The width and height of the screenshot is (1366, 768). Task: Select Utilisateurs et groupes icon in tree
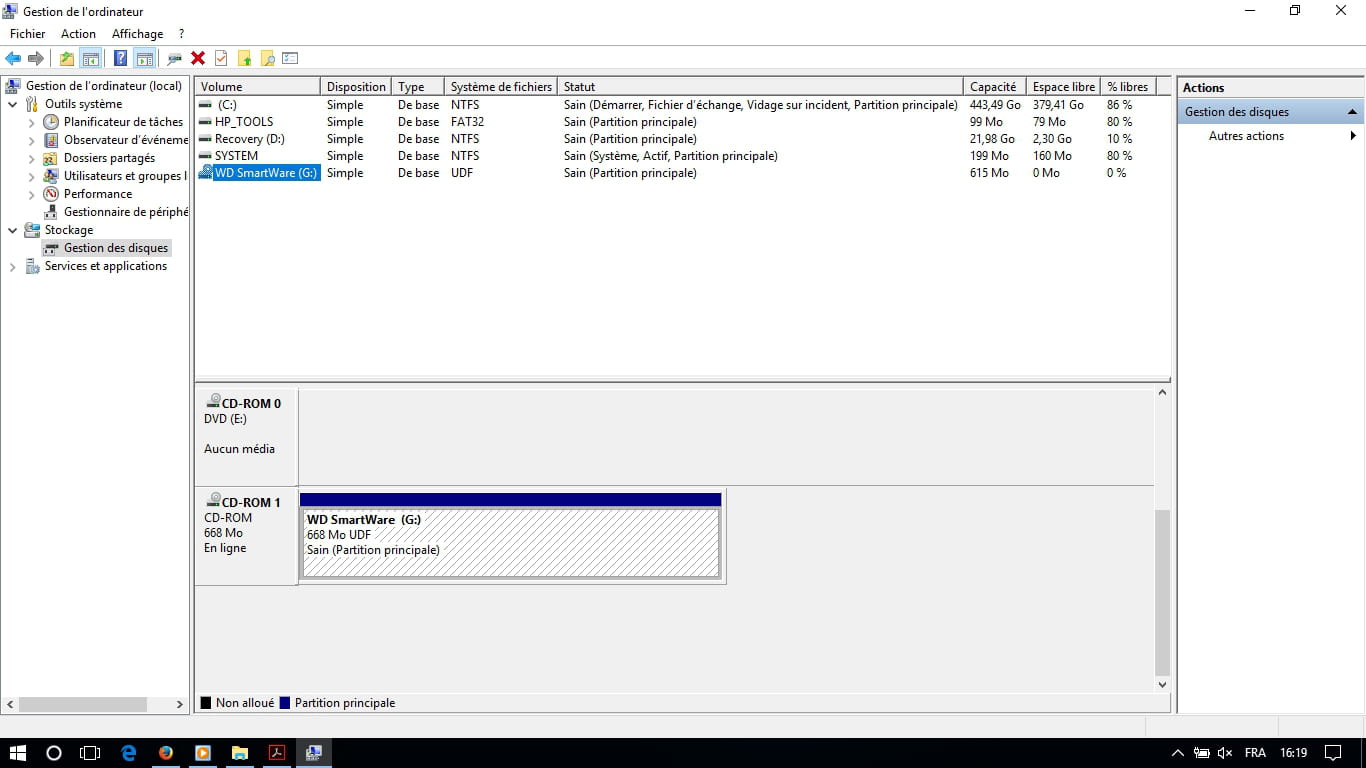[51, 176]
